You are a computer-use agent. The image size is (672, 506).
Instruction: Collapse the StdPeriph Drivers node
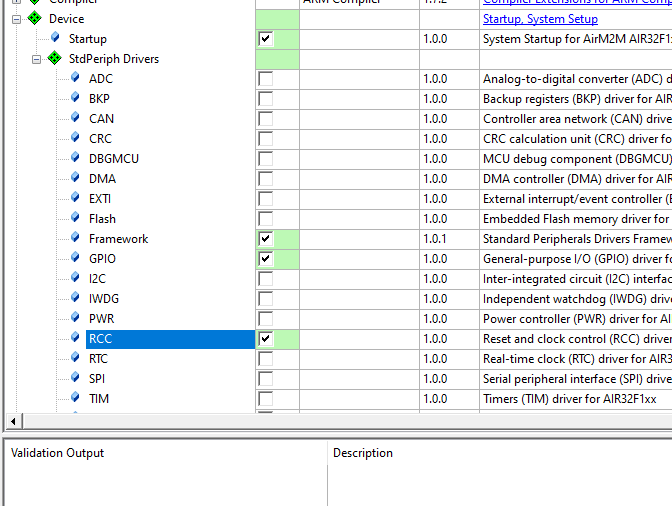37,59
